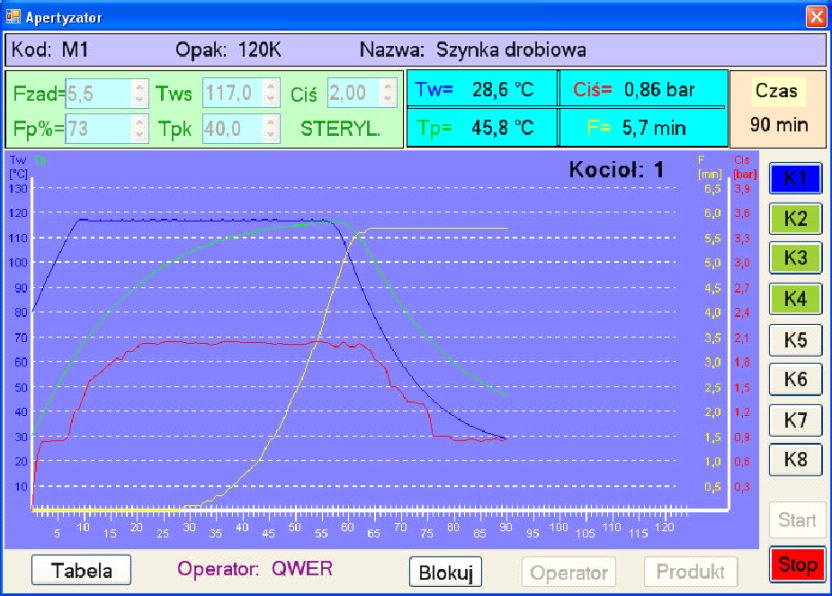832x596 pixels.
Task: Increase Ciś pressure with up arrow
Action: [388, 87]
